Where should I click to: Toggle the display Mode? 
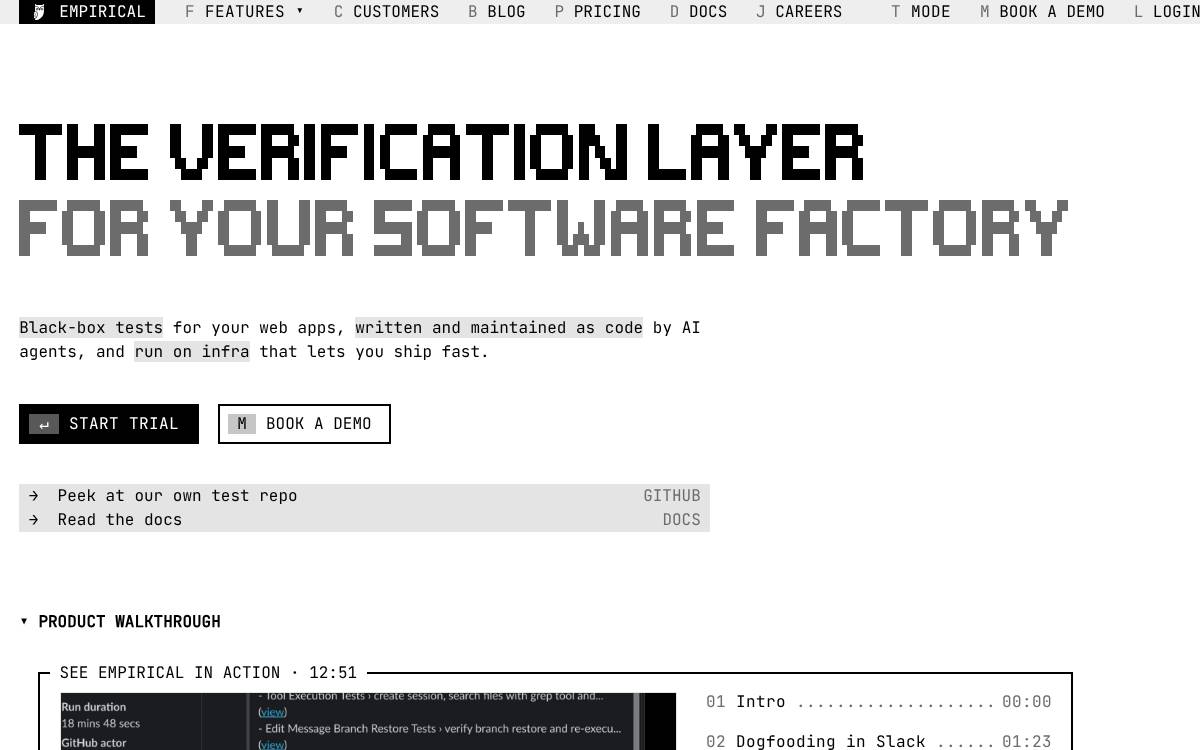(x=921, y=12)
